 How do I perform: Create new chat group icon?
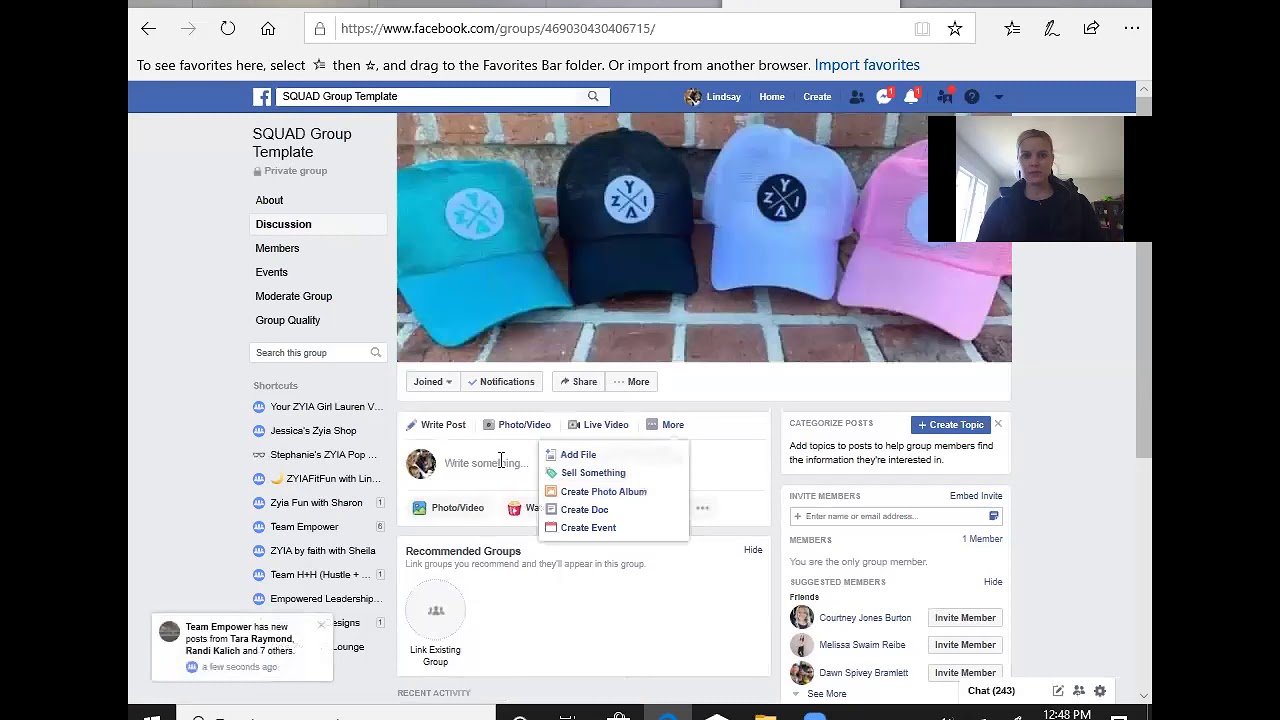(1079, 691)
